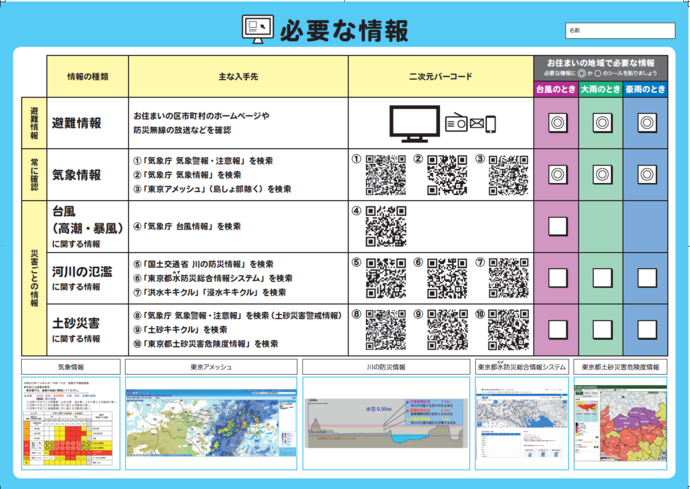Image resolution: width=690 pixels, height=489 pixels.
Task: Check 避難情報 box under 豪雨のとき
Action: 647,123
